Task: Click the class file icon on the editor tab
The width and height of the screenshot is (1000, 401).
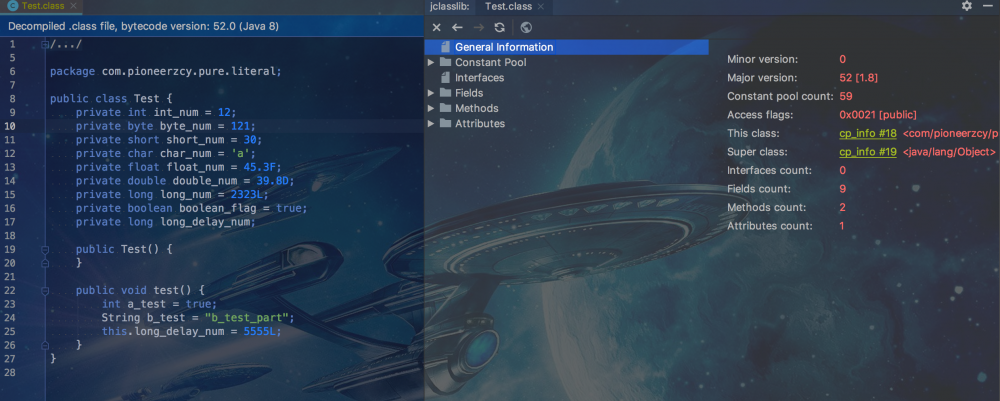Action: [11, 6]
